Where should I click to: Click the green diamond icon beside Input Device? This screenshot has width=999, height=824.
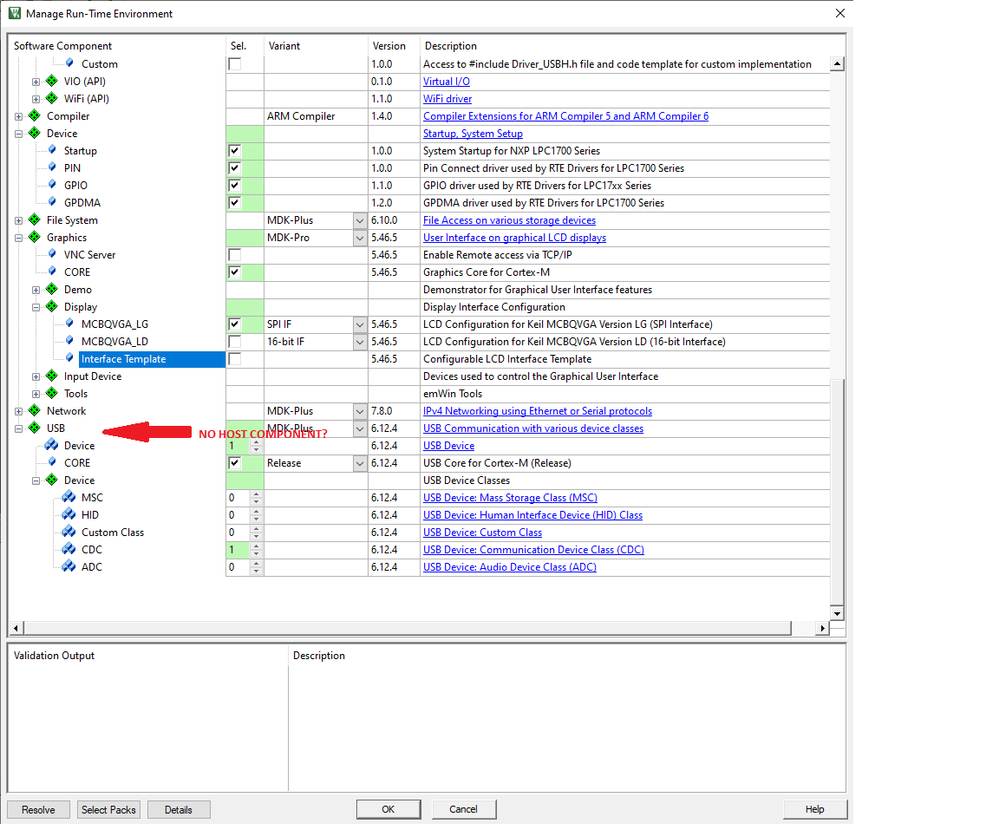click(52, 376)
